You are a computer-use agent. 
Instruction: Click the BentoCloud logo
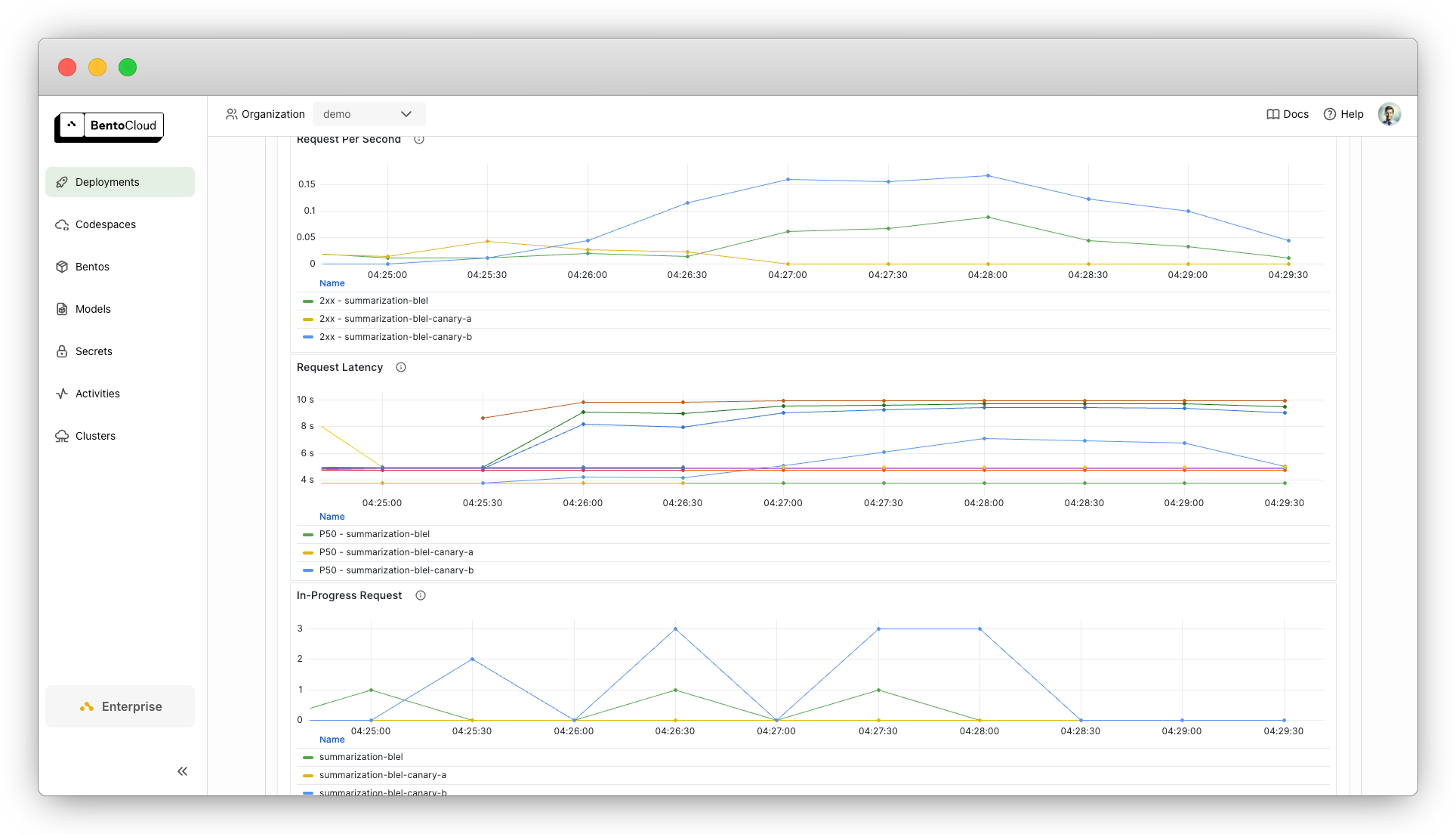[110, 127]
